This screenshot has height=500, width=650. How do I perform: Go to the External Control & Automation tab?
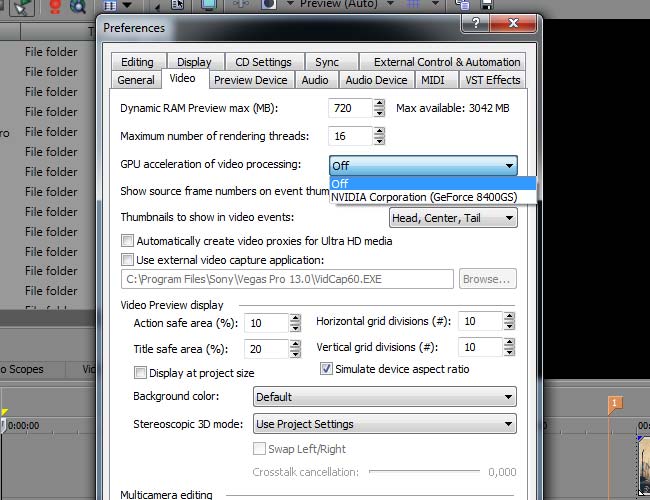[447, 62]
